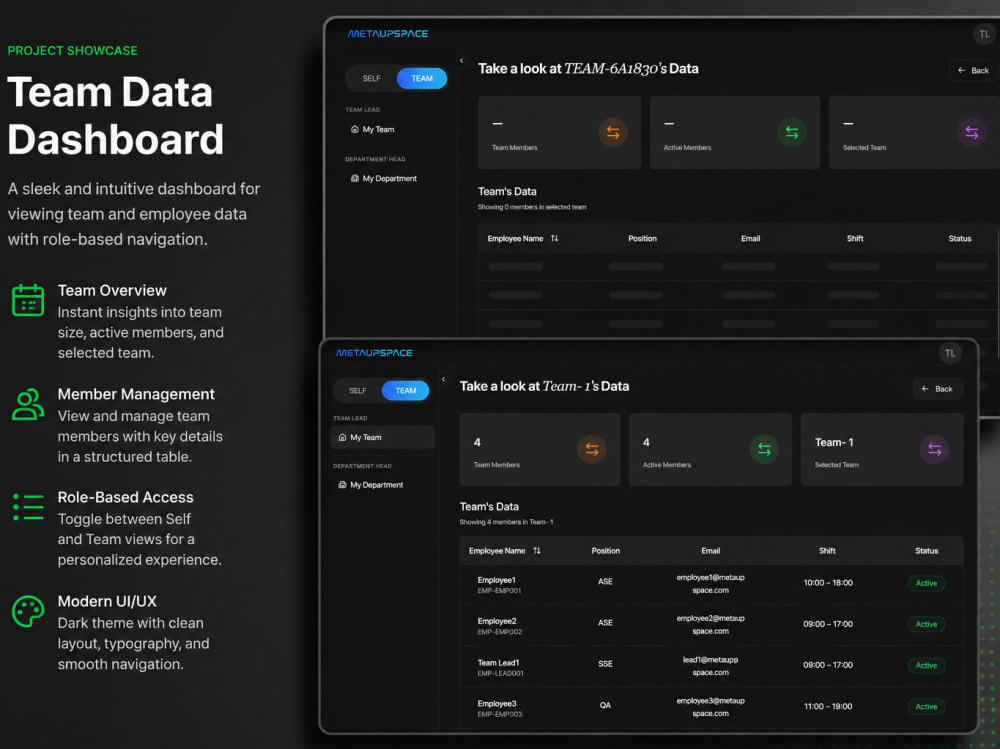Click the Team Overview calendar icon
This screenshot has height=749, width=1000.
click(28, 300)
